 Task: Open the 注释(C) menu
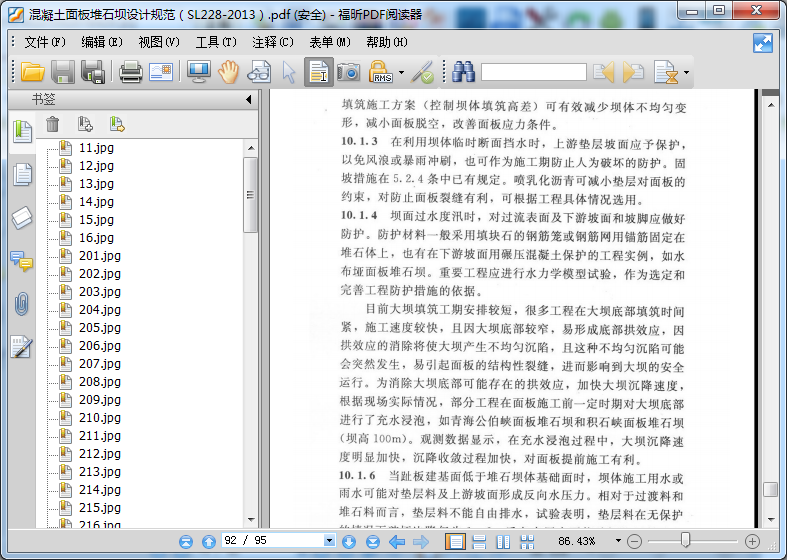pyautogui.click(x=273, y=42)
